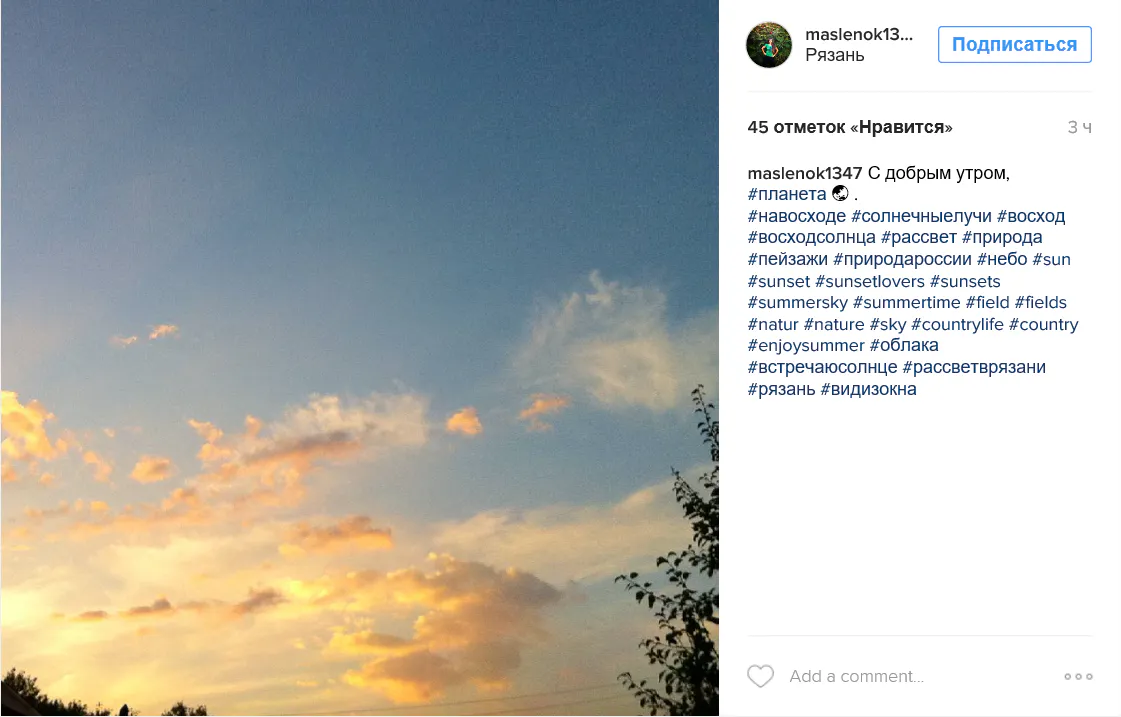Open the #рассветврязани hashtag
The height and width of the screenshot is (717, 1121).
(974, 367)
